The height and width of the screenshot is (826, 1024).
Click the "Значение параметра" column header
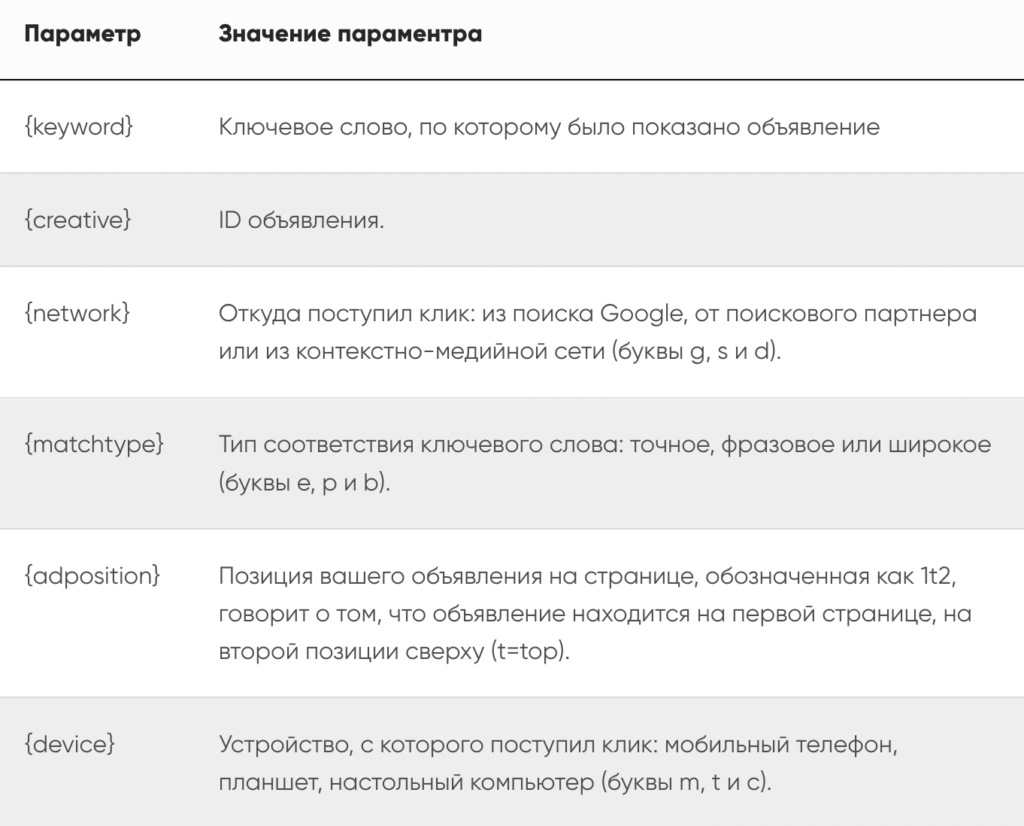349,35
